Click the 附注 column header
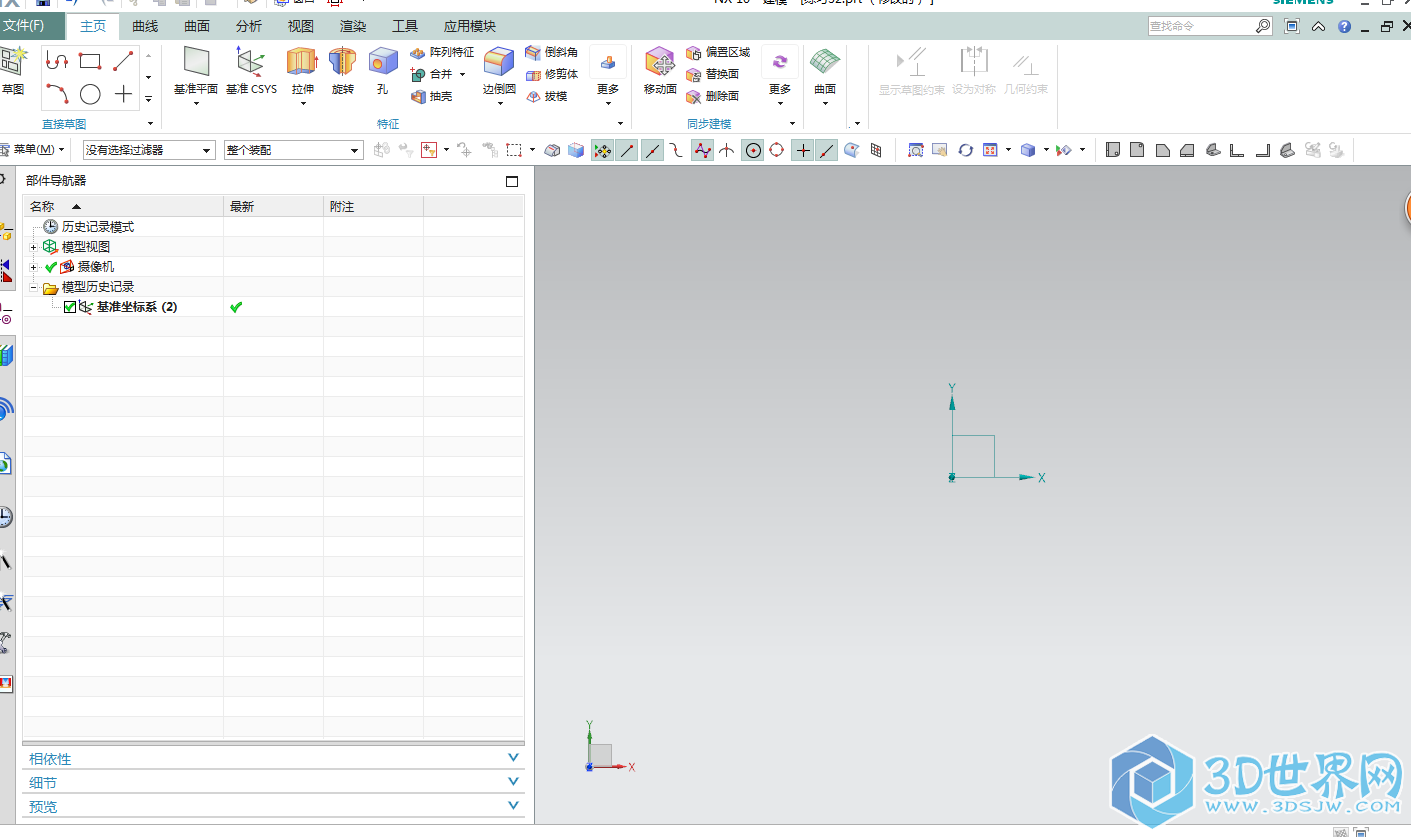 click(x=373, y=206)
